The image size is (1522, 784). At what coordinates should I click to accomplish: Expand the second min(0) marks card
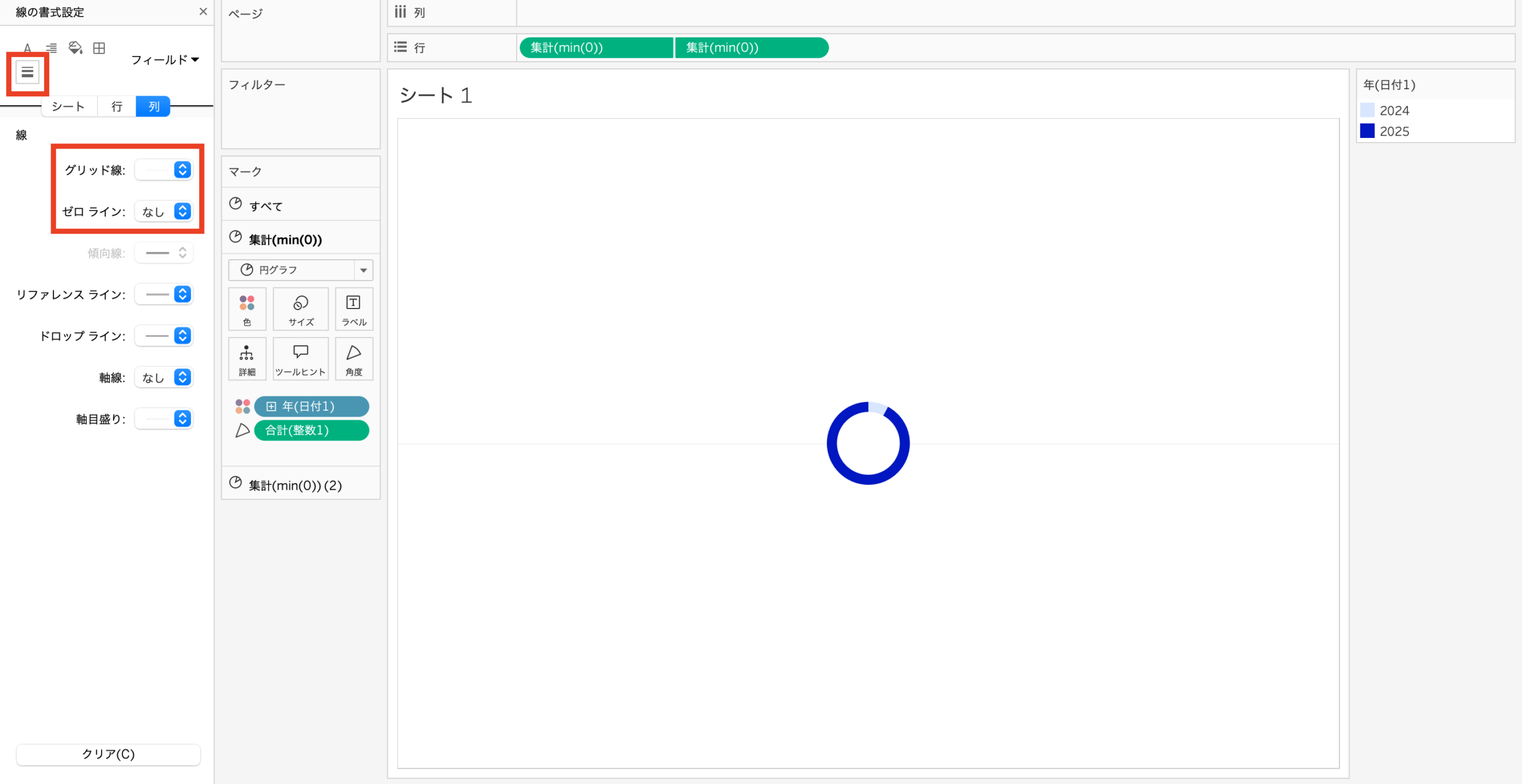click(x=295, y=485)
